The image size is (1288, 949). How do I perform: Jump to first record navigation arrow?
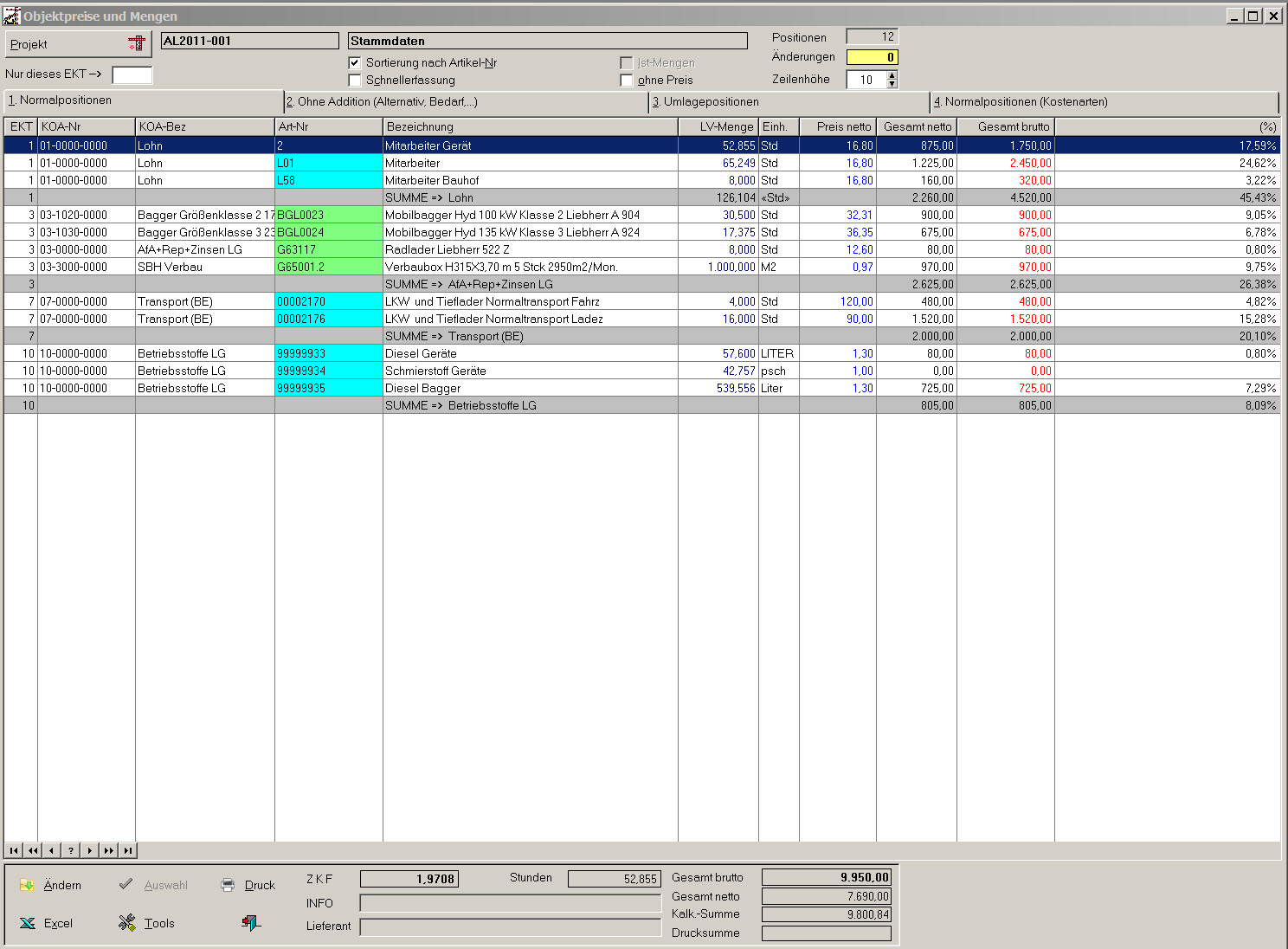(14, 850)
